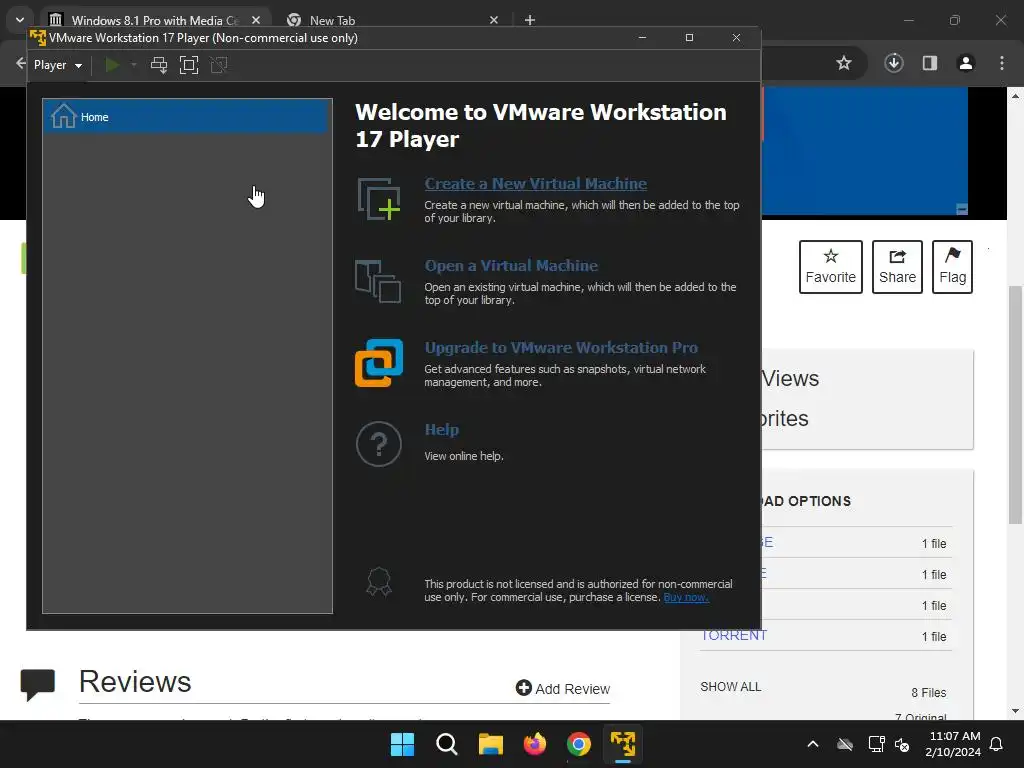Click the green Power On play button
Screen dimensions: 1024x768
tap(112, 65)
